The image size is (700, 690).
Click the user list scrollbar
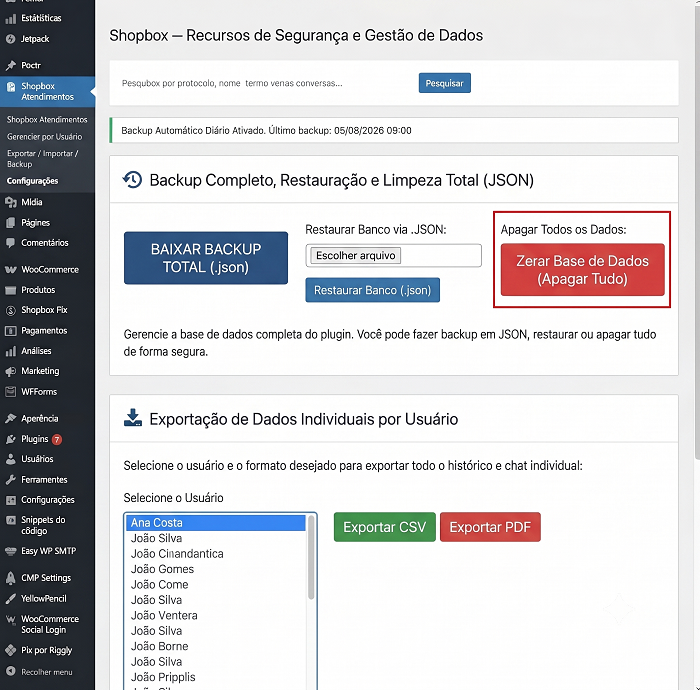pos(311,558)
